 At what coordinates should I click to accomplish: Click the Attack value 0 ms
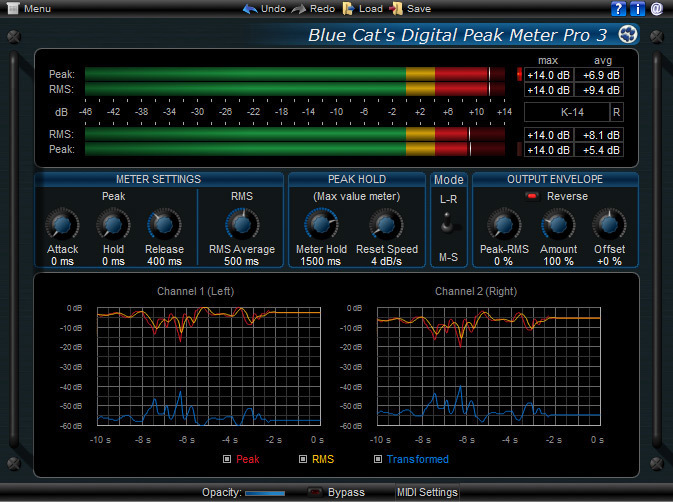[62, 261]
